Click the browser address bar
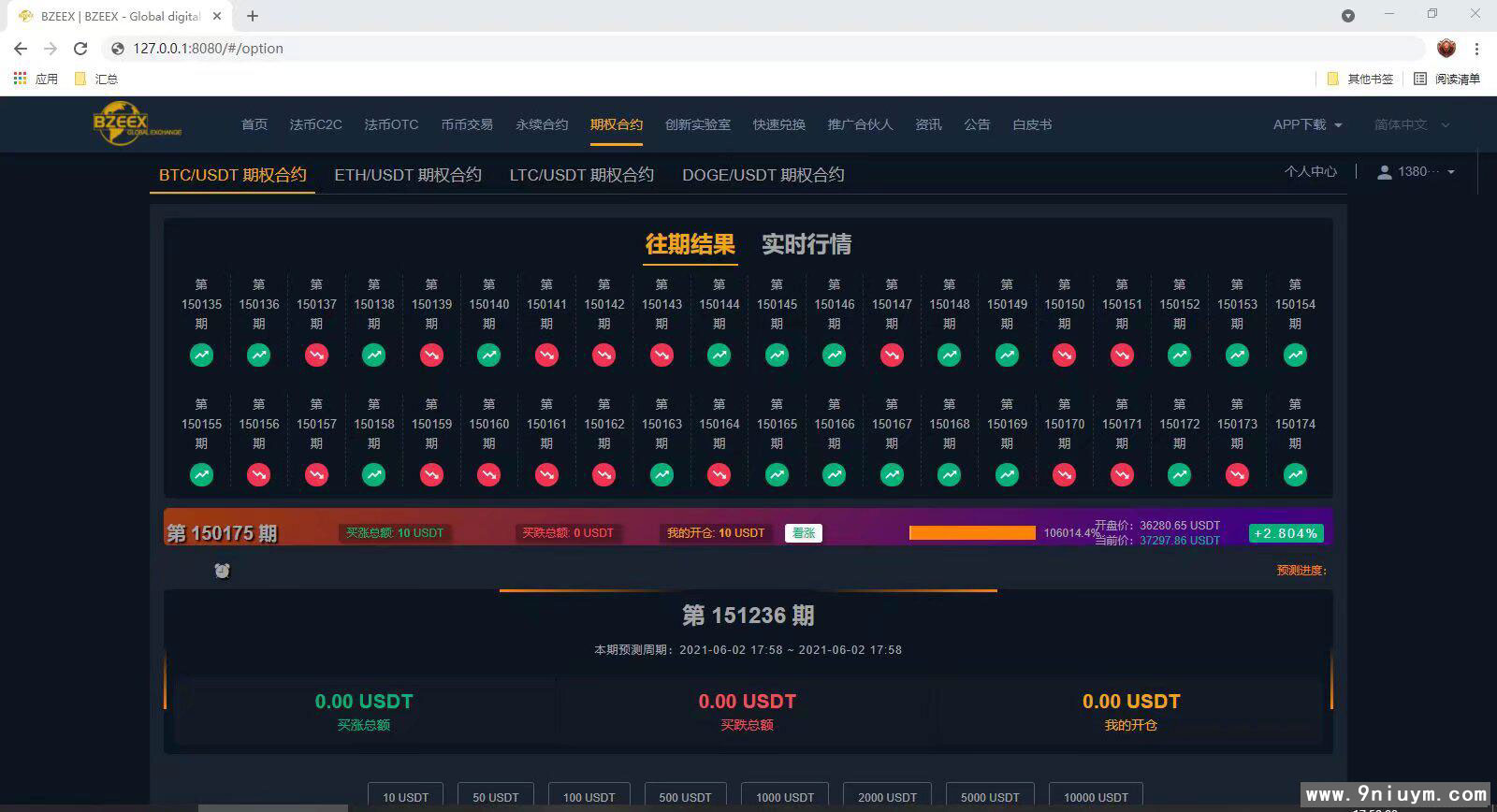This screenshot has height=812, width=1497. [748, 49]
